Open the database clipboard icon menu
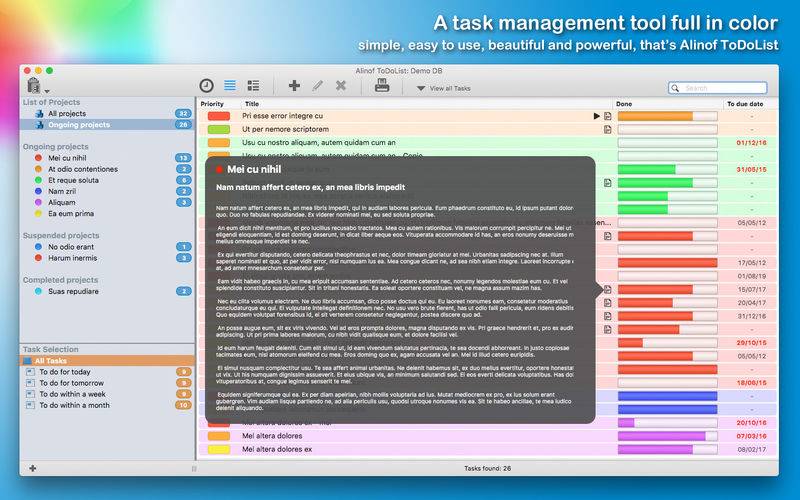Image resolution: width=800 pixels, height=500 pixels. [34, 85]
